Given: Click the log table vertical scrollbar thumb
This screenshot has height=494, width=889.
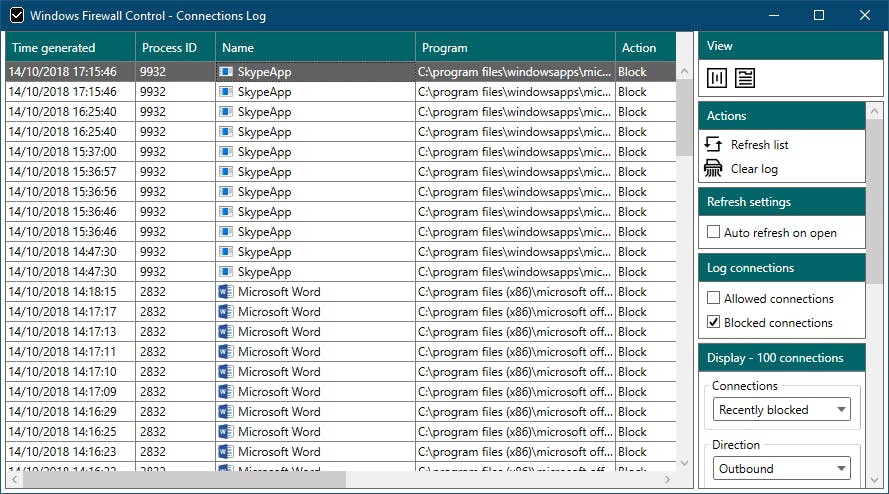Looking at the screenshot, I should point(684,117).
